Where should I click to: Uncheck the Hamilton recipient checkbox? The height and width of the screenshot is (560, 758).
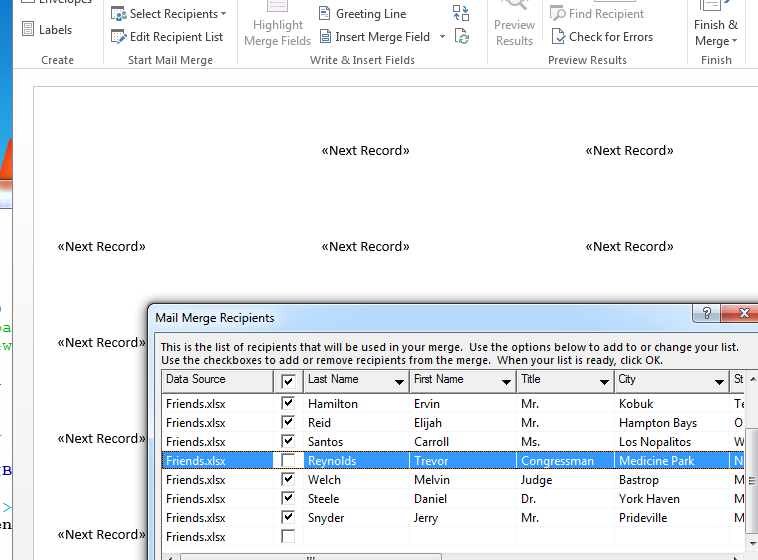(288, 404)
